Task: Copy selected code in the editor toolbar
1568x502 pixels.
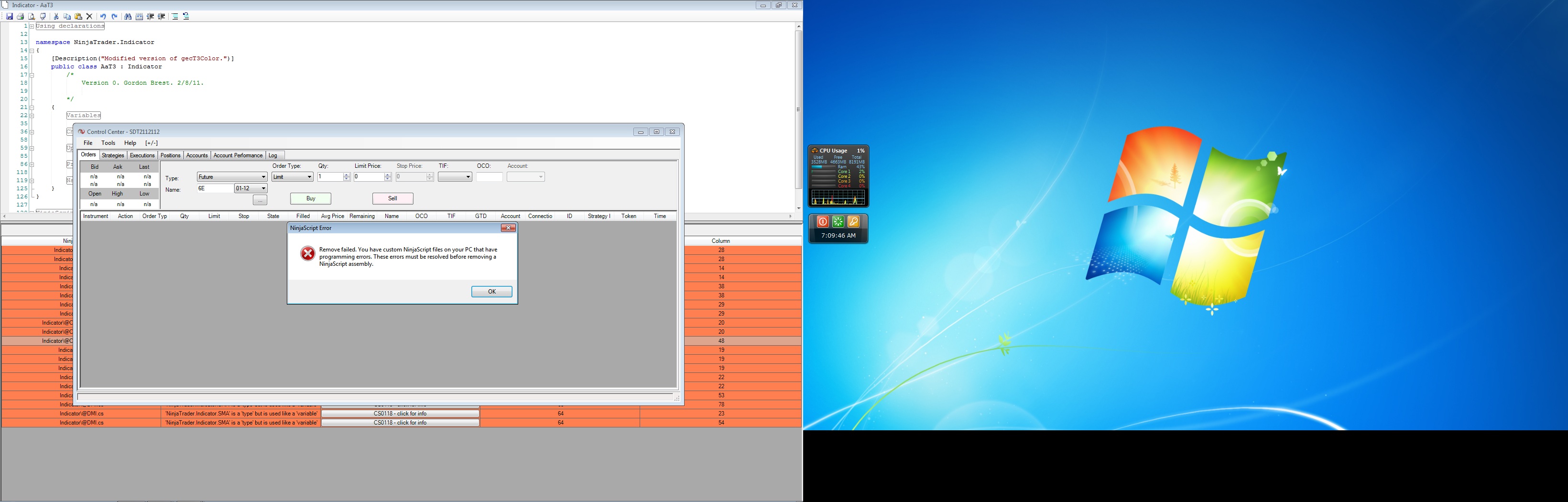Action: (67, 16)
